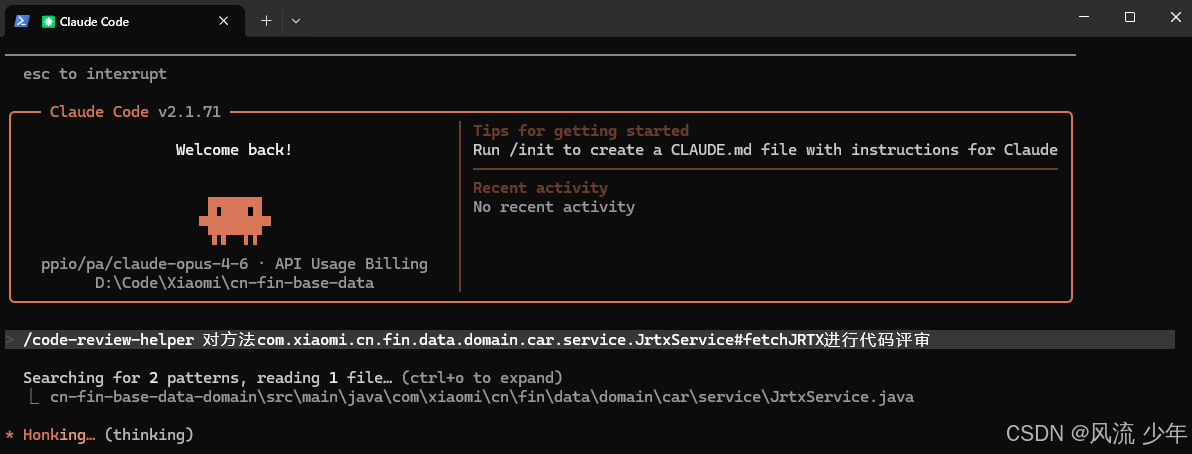Viewport: 1192px width, 454px height.
Task: Open a new terminal tab
Action: pos(266,21)
